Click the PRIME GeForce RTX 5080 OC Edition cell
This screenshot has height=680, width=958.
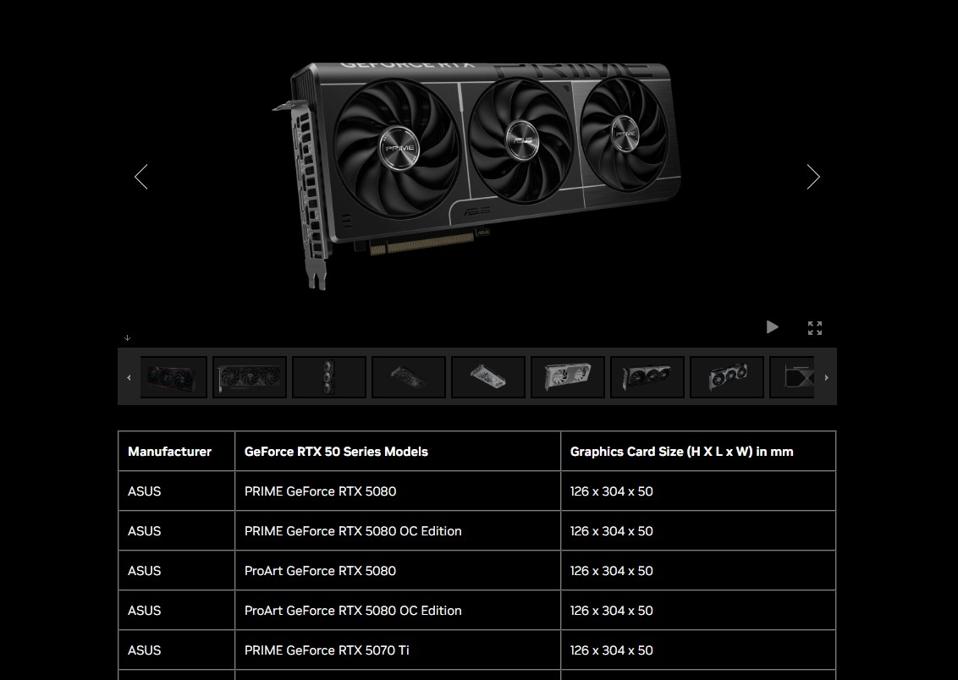353,531
